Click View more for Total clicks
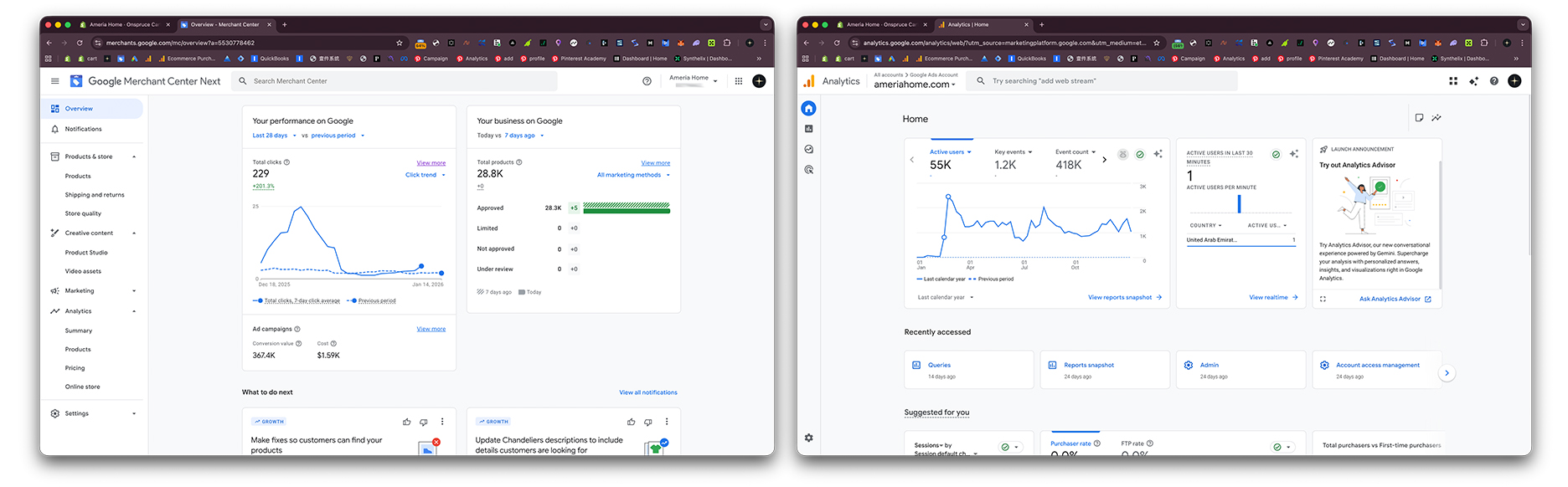 (431, 163)
